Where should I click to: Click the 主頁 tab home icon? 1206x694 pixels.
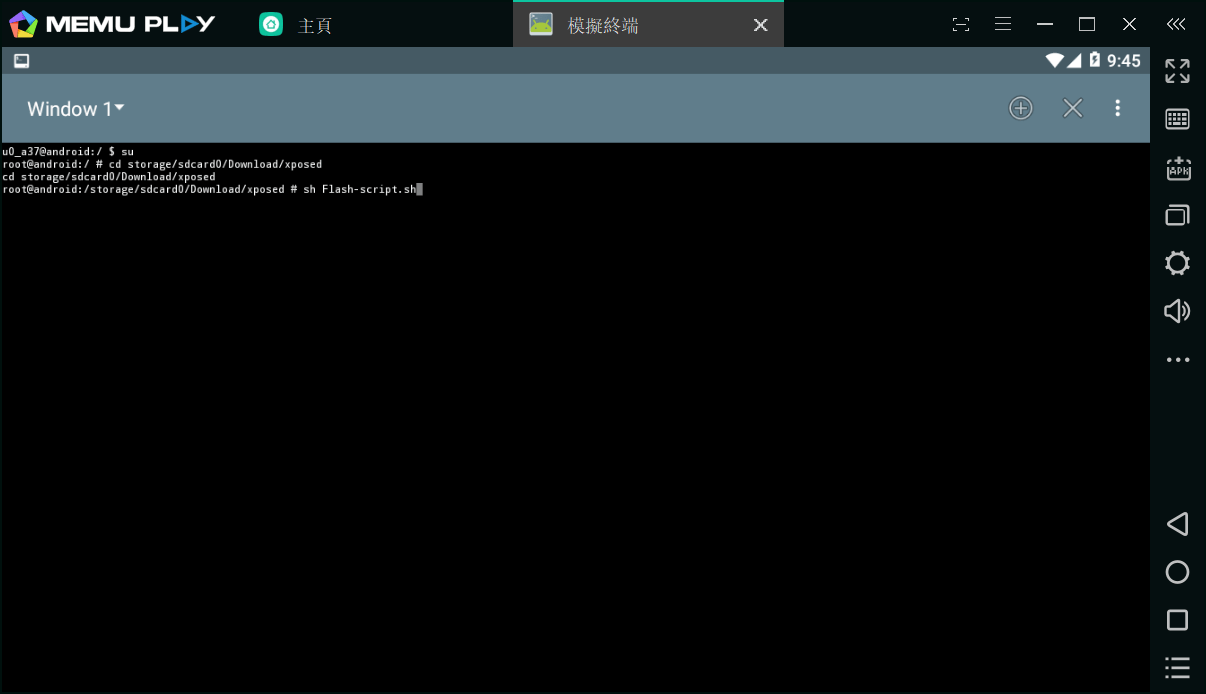tap(271, 24)
